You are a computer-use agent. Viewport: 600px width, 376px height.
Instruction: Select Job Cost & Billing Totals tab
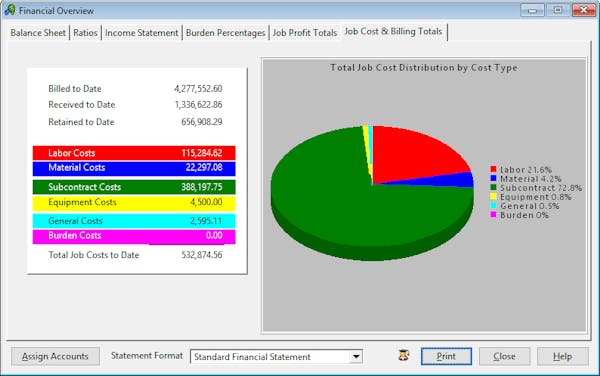click(393, 31)
